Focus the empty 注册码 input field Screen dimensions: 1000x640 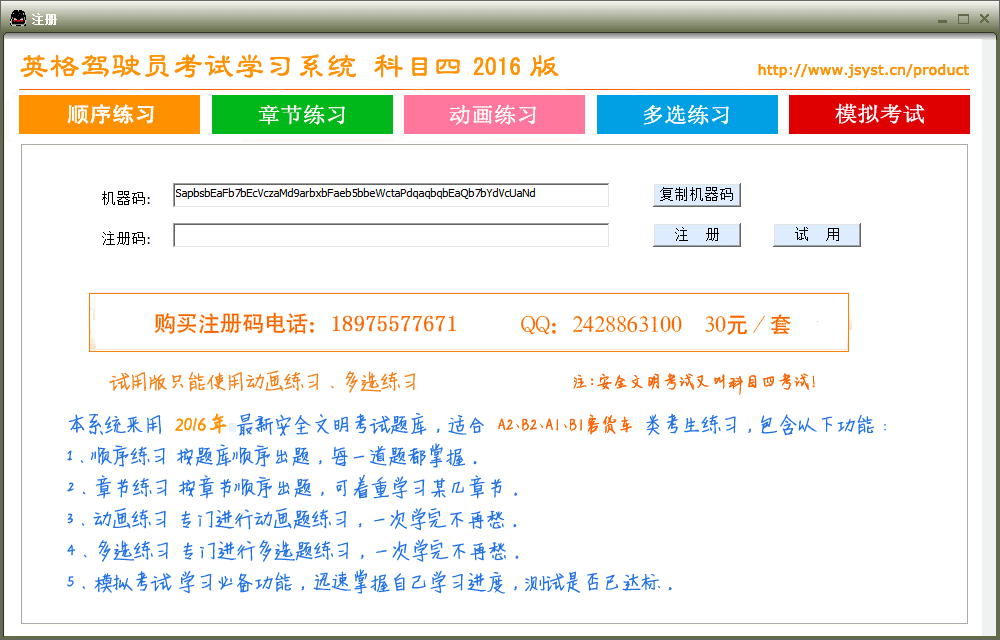(390, 235)
